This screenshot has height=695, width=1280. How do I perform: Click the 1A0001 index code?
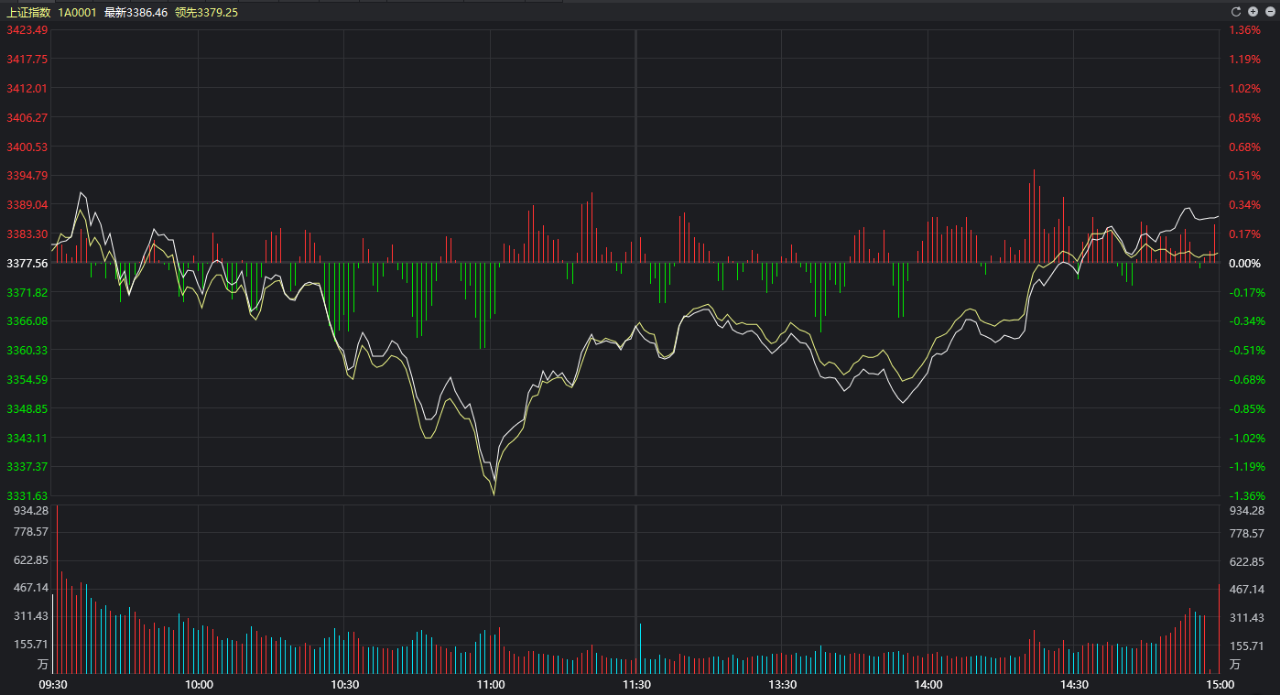pos(77,12)
